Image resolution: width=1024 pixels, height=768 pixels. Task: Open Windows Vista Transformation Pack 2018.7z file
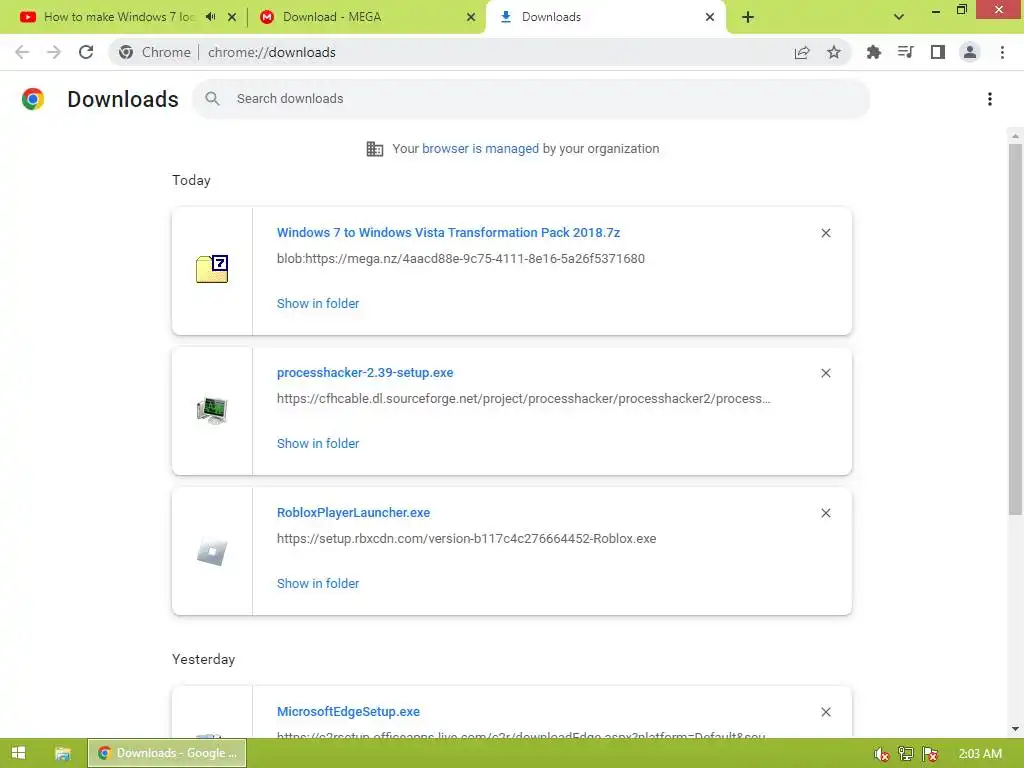pos(448,232)
